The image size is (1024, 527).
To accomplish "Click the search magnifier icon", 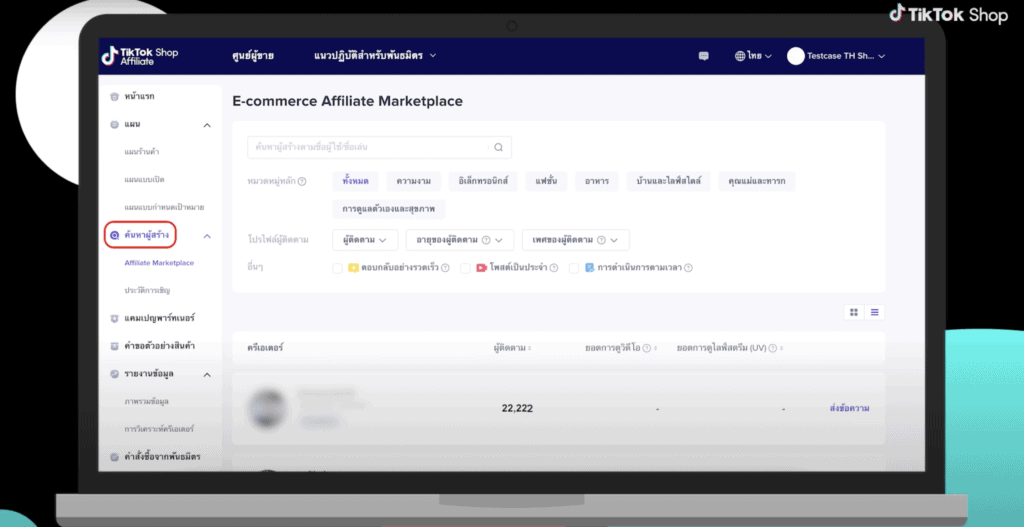I will (498, 148).
